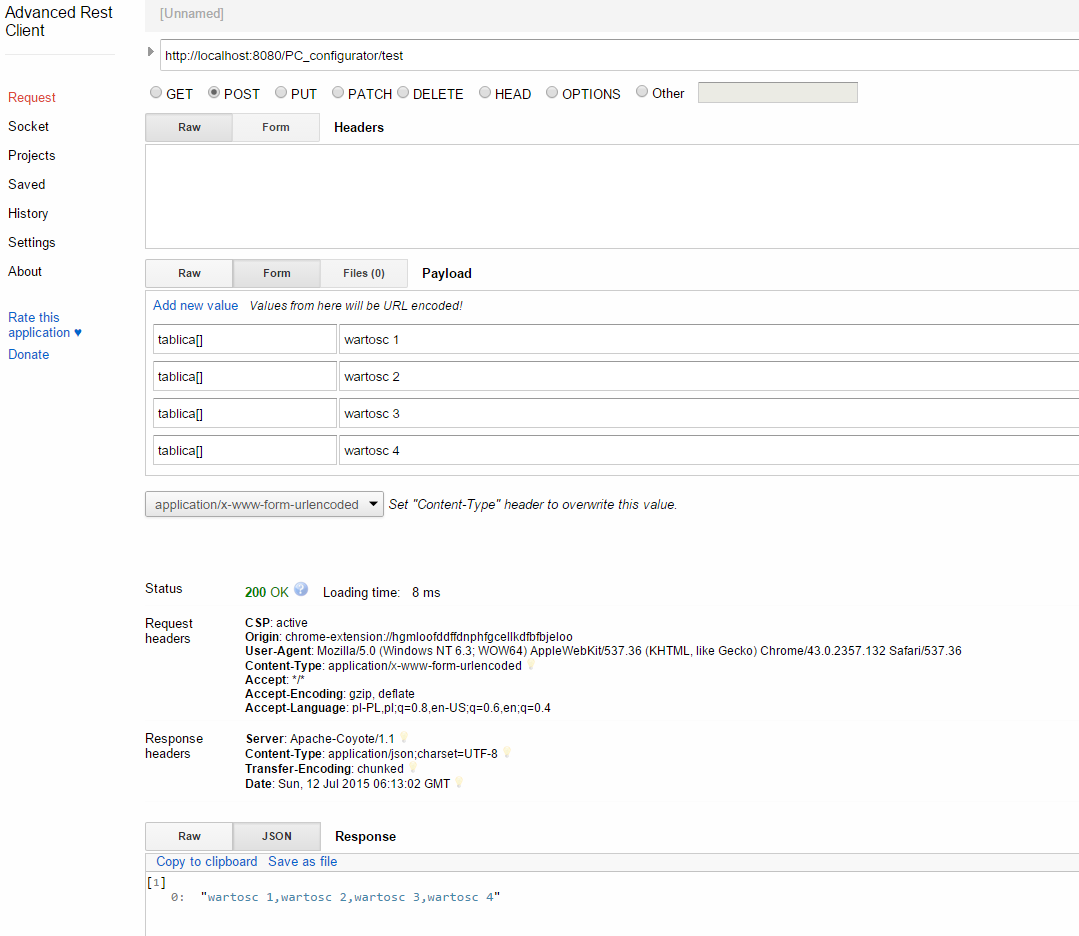Select the PATCH method radio button

click(x=338, y=92)
